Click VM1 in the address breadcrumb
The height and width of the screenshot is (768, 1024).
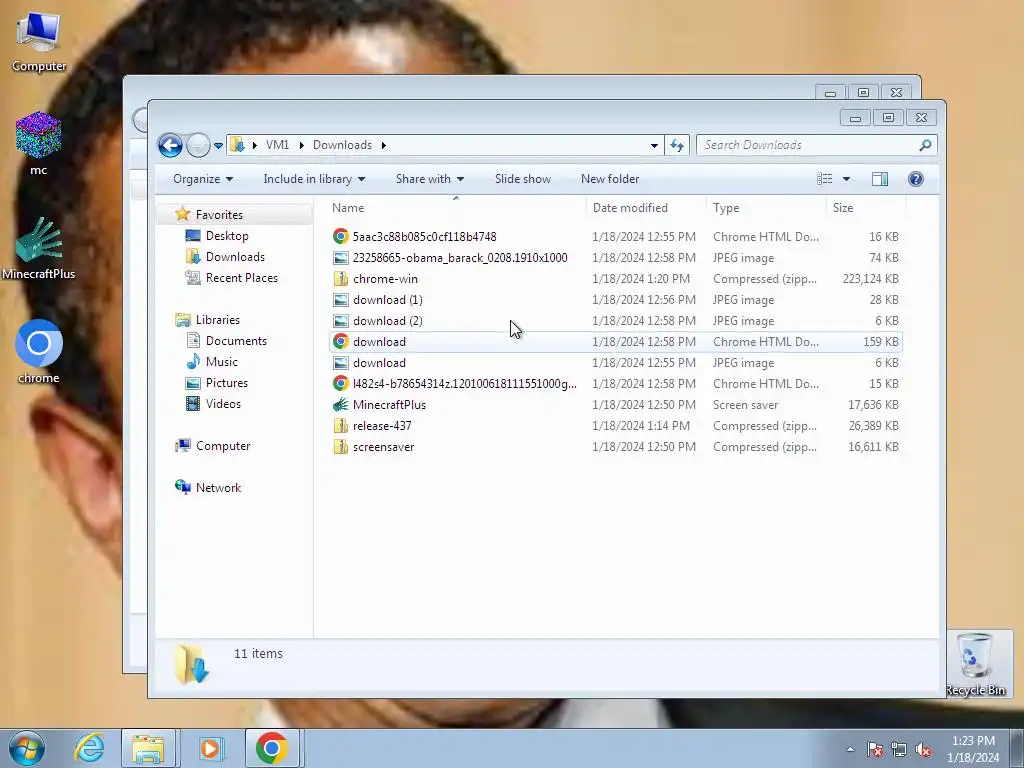278,145
